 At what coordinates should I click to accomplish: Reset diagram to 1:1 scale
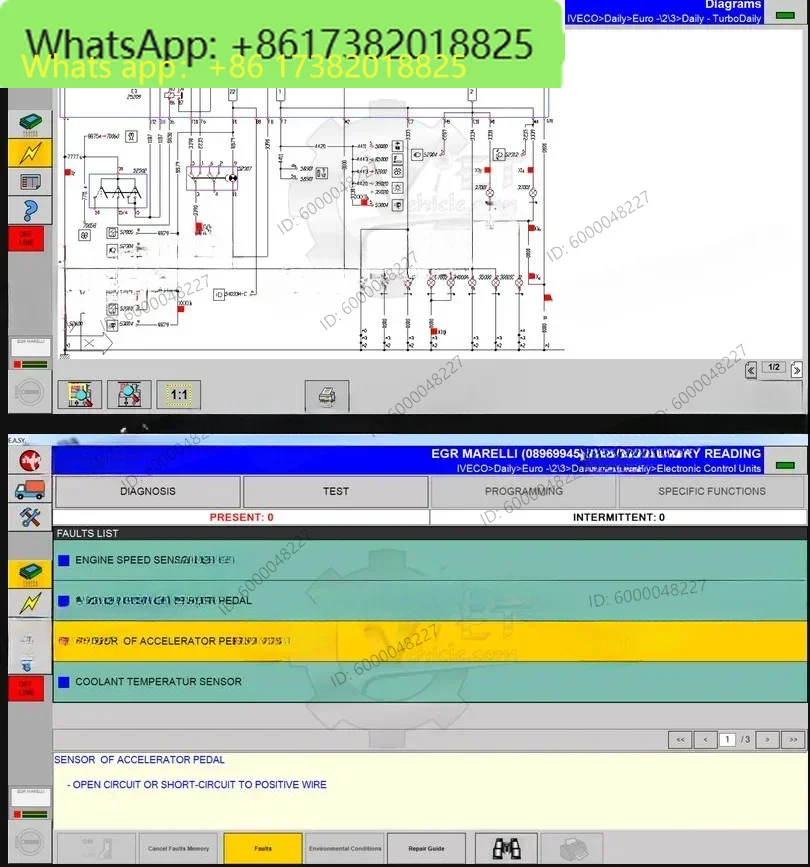point(179,395)
